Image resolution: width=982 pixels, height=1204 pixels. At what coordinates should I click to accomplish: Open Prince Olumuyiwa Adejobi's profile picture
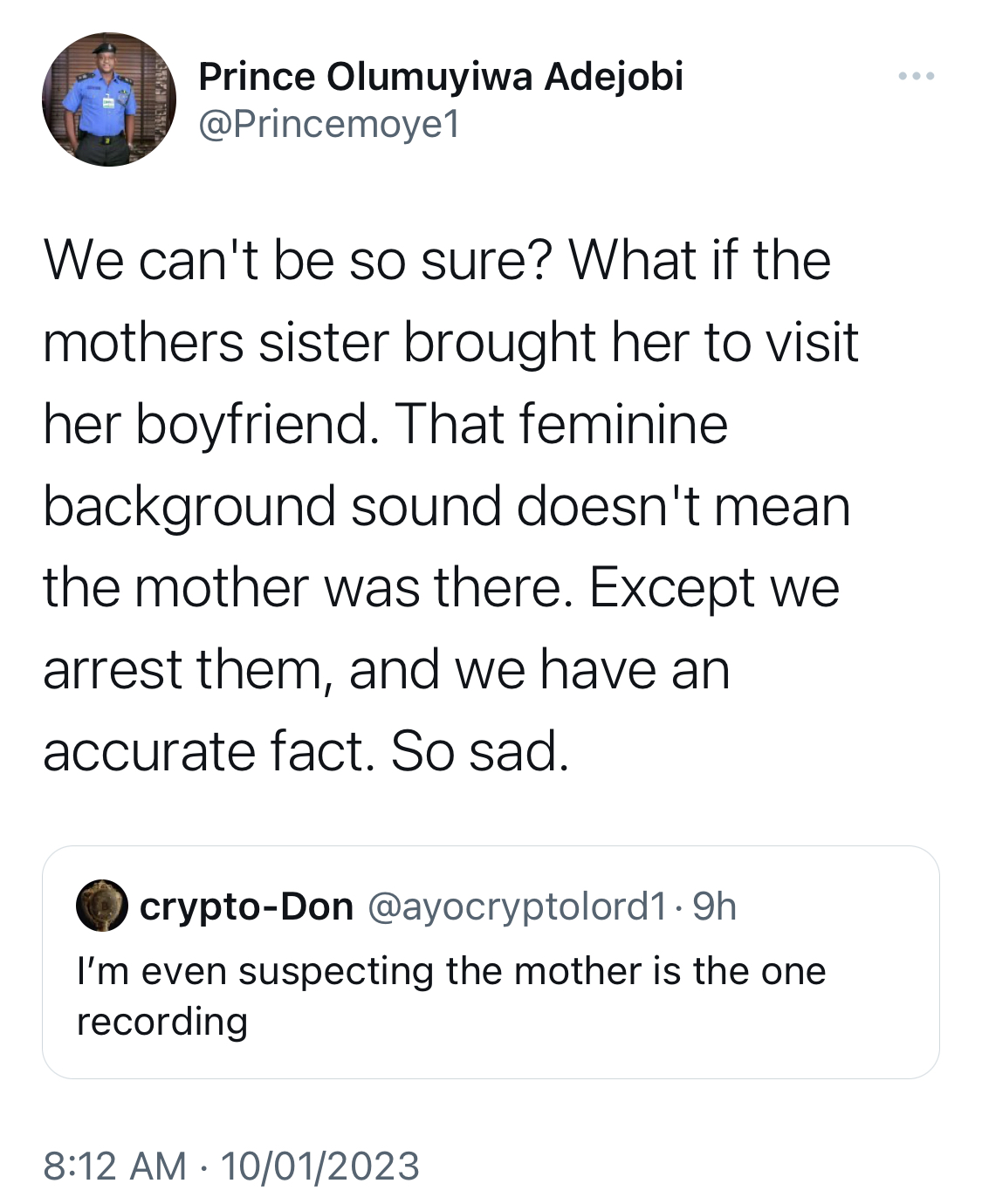click(109, 99)
